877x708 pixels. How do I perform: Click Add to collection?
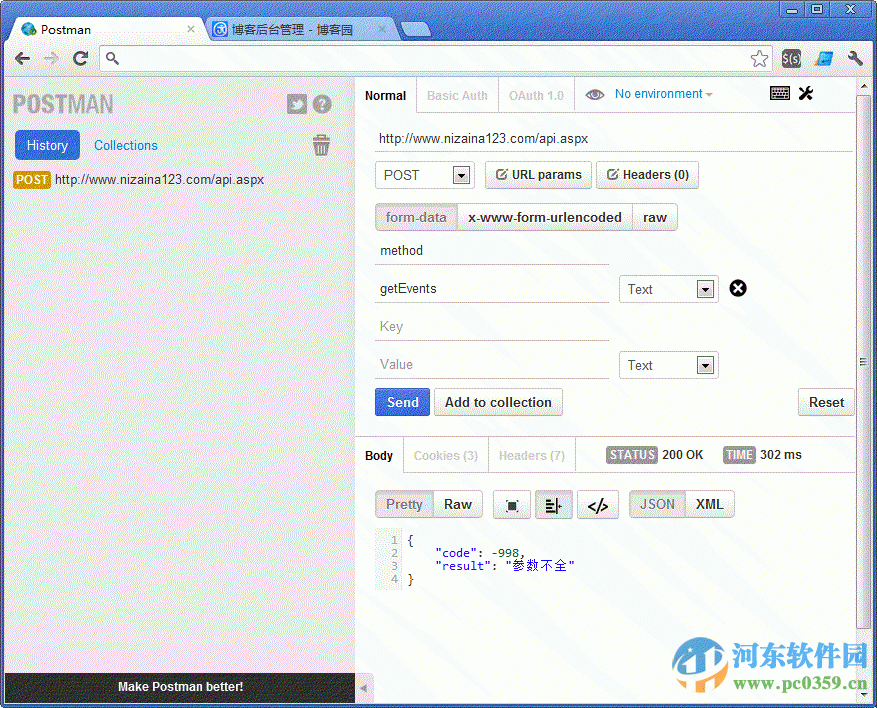point(498,402)
